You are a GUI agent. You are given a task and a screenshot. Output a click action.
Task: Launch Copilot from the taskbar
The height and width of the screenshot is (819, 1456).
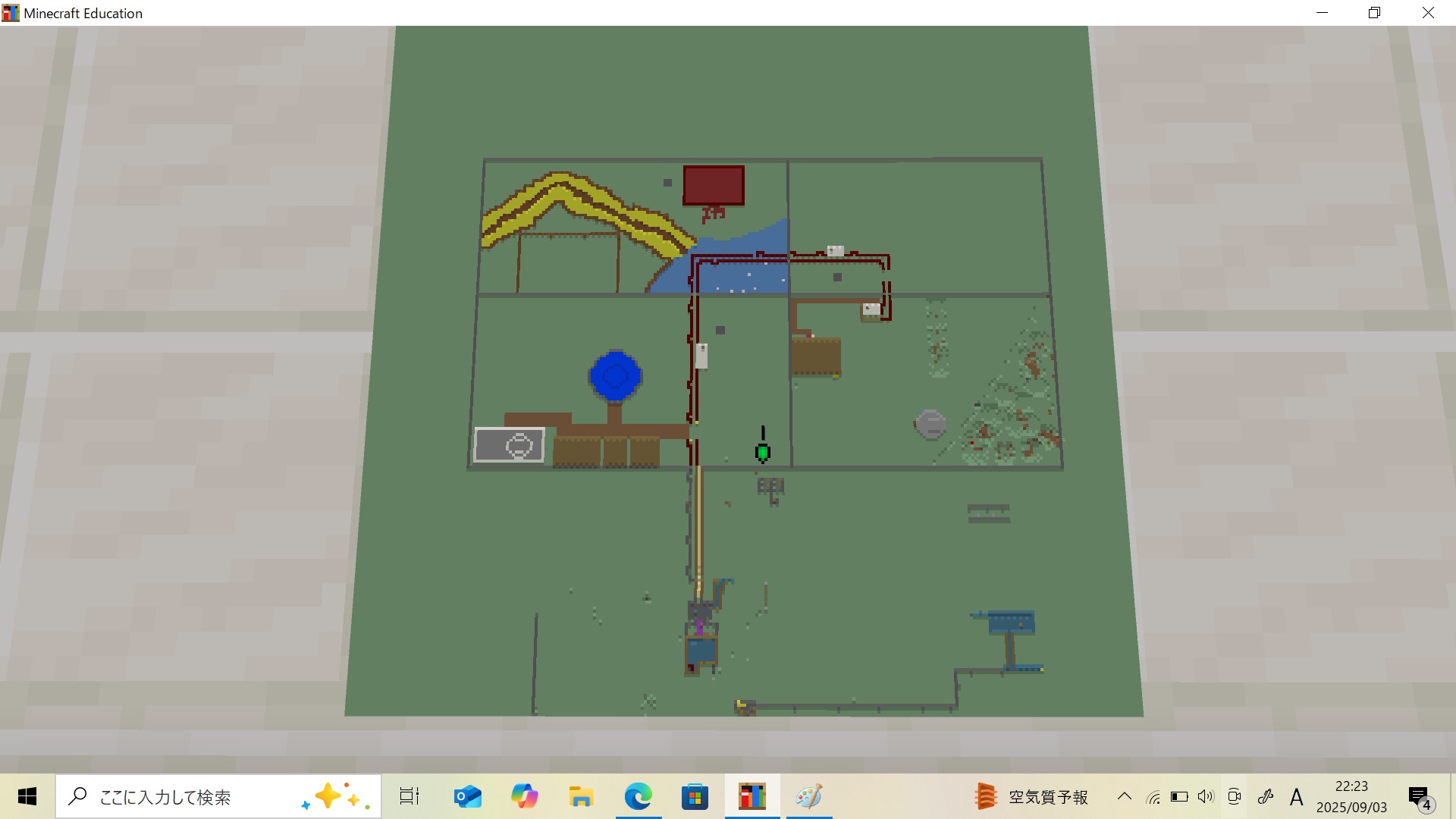524,797
